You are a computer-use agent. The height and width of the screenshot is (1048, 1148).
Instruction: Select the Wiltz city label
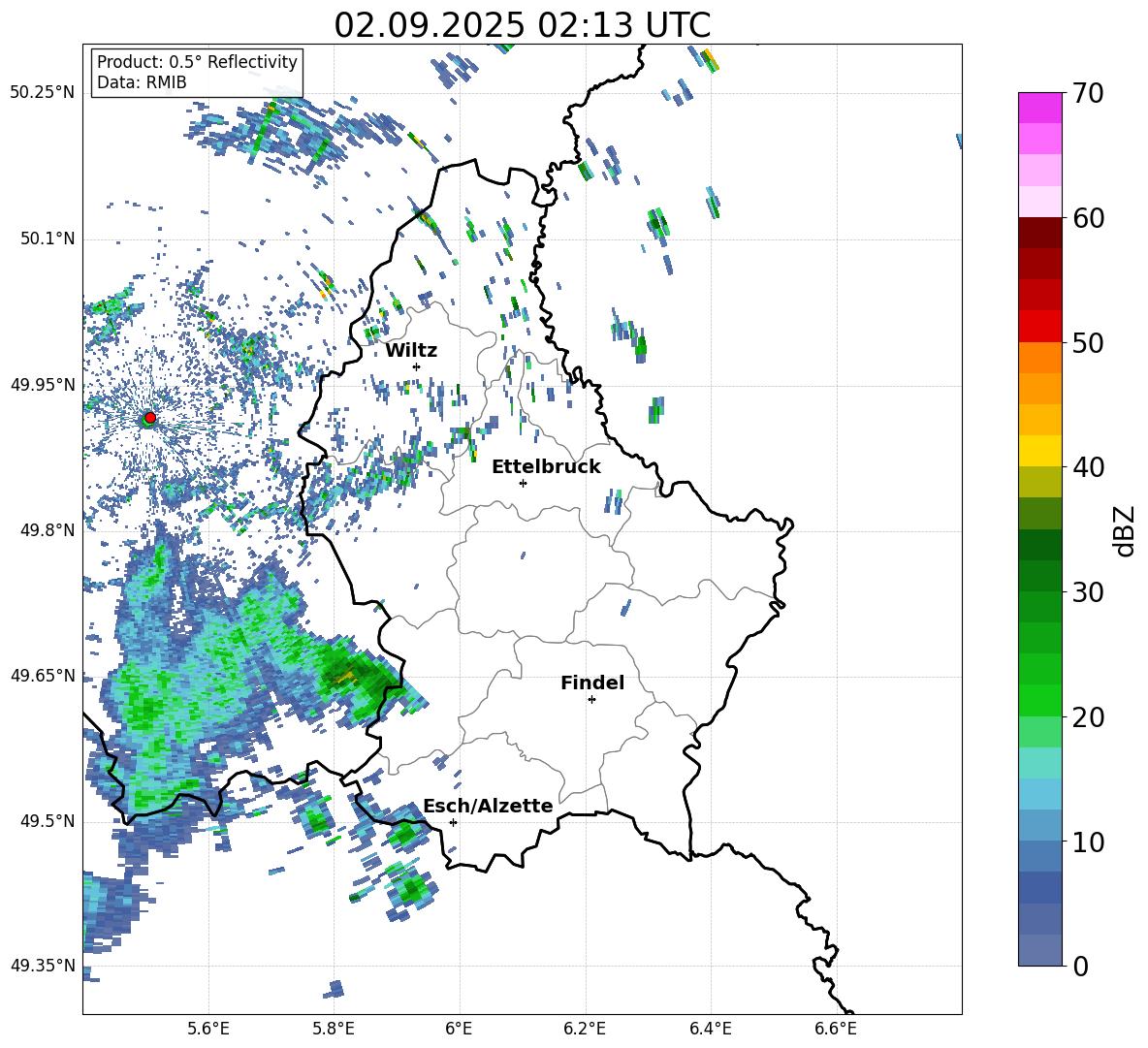tap(411, 351)
